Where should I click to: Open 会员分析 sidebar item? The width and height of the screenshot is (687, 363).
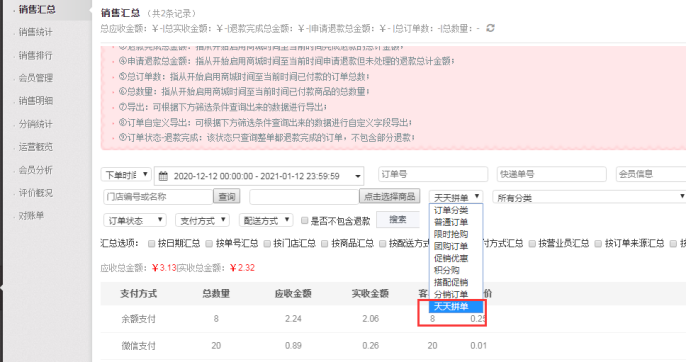(x=35, y=170)
